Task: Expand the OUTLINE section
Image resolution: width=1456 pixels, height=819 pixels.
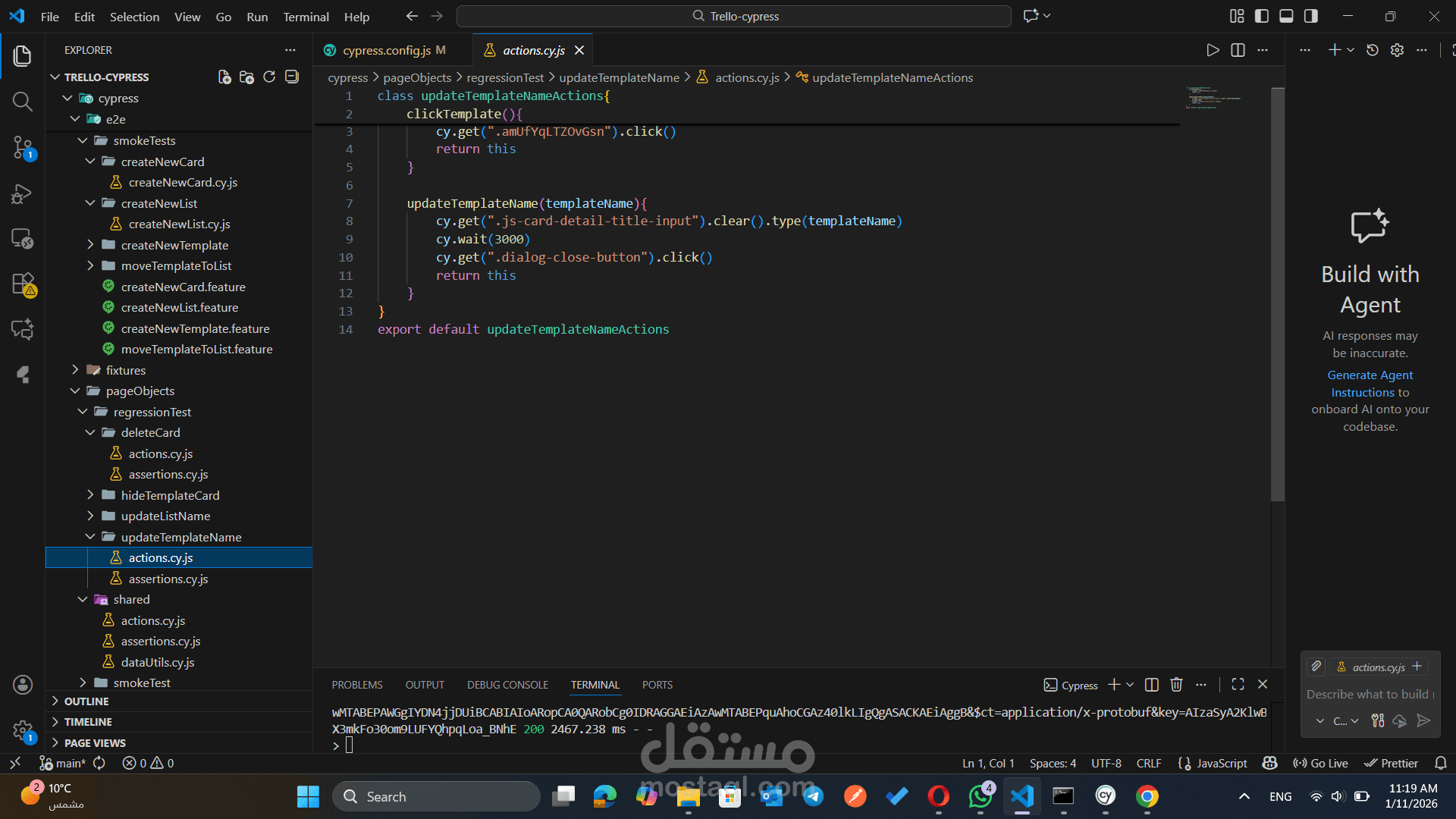Action: (x=86, y=701)
